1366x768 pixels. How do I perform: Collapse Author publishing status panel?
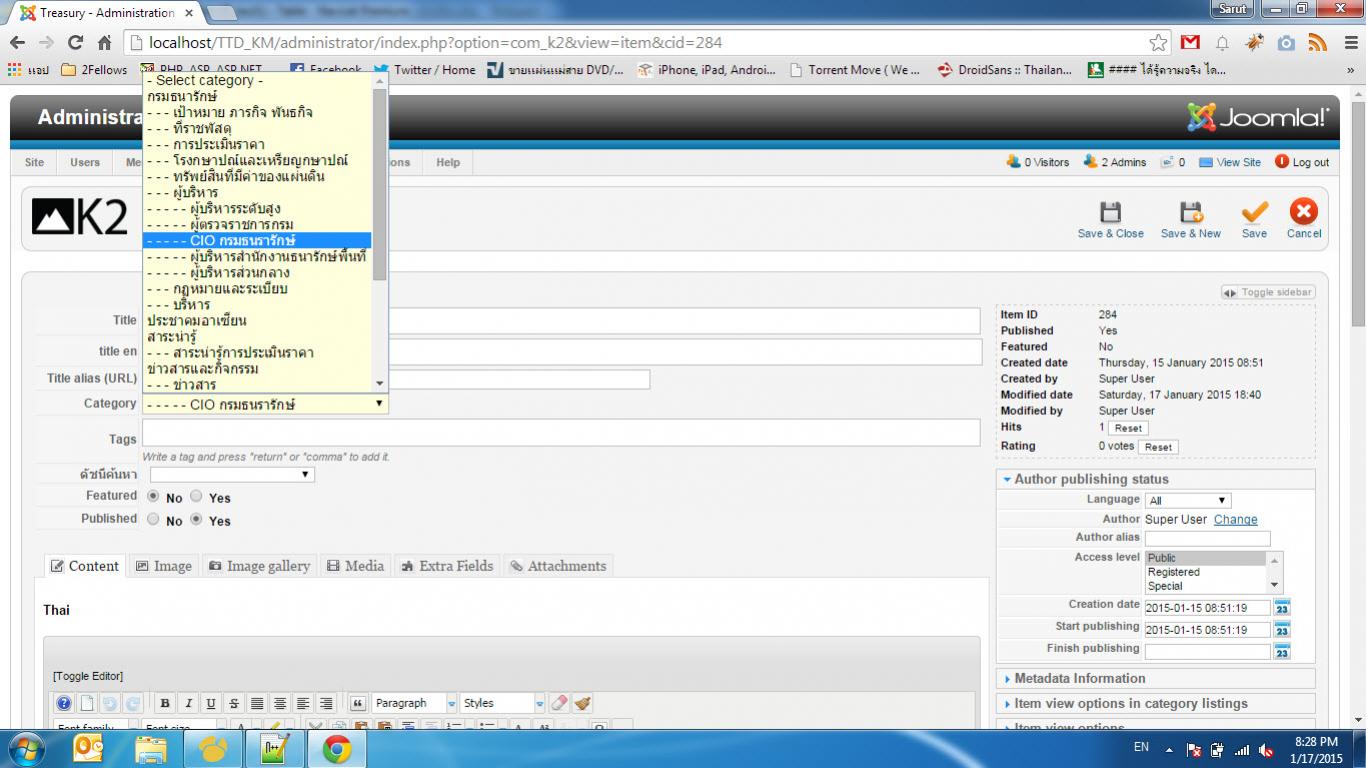1156,479
